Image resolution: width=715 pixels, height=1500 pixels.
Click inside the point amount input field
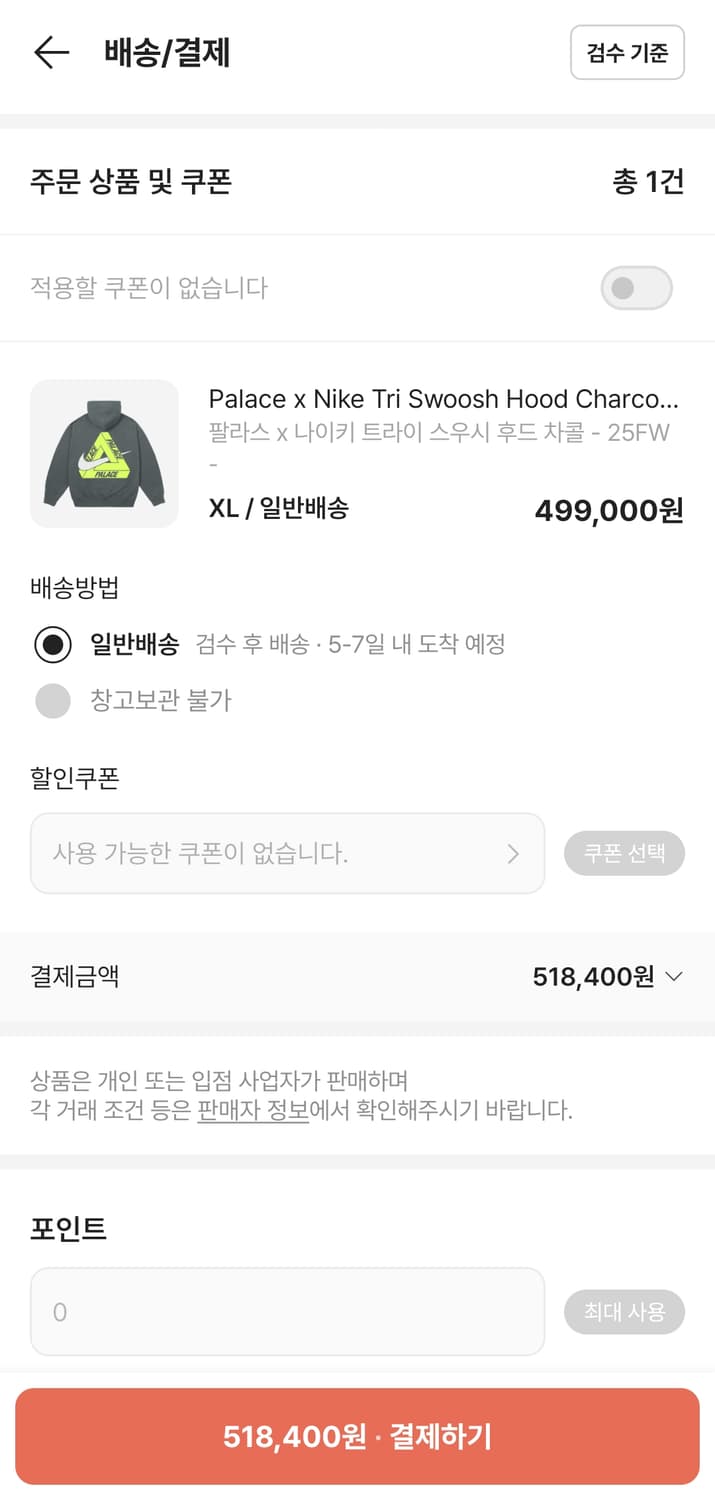(x=287, y=1311)
